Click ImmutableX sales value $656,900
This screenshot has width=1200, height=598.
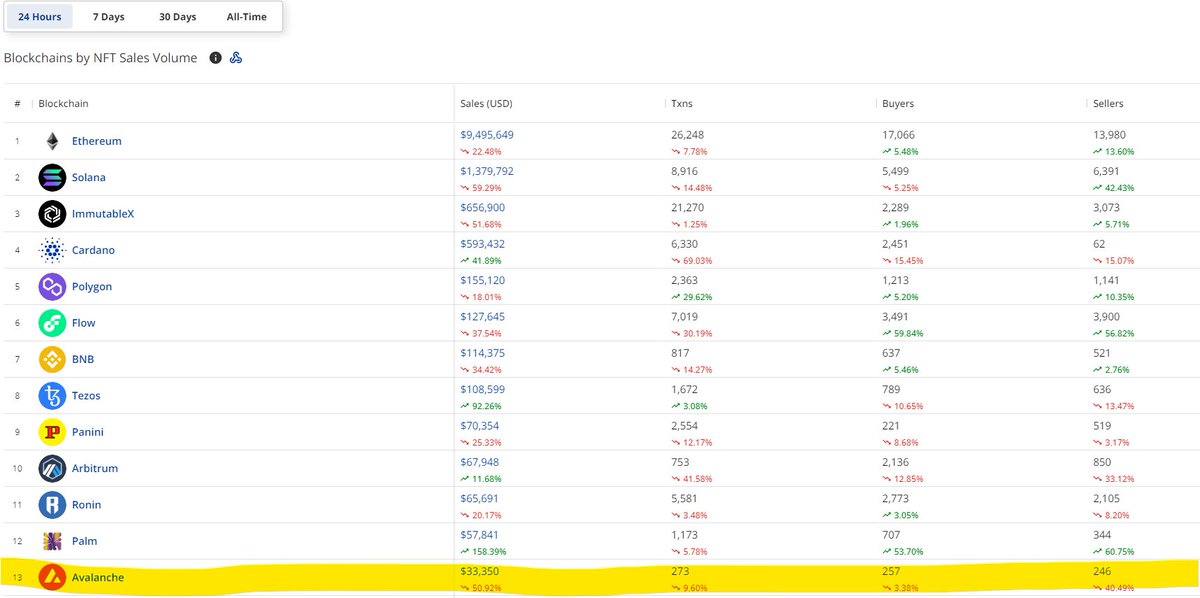483,207
